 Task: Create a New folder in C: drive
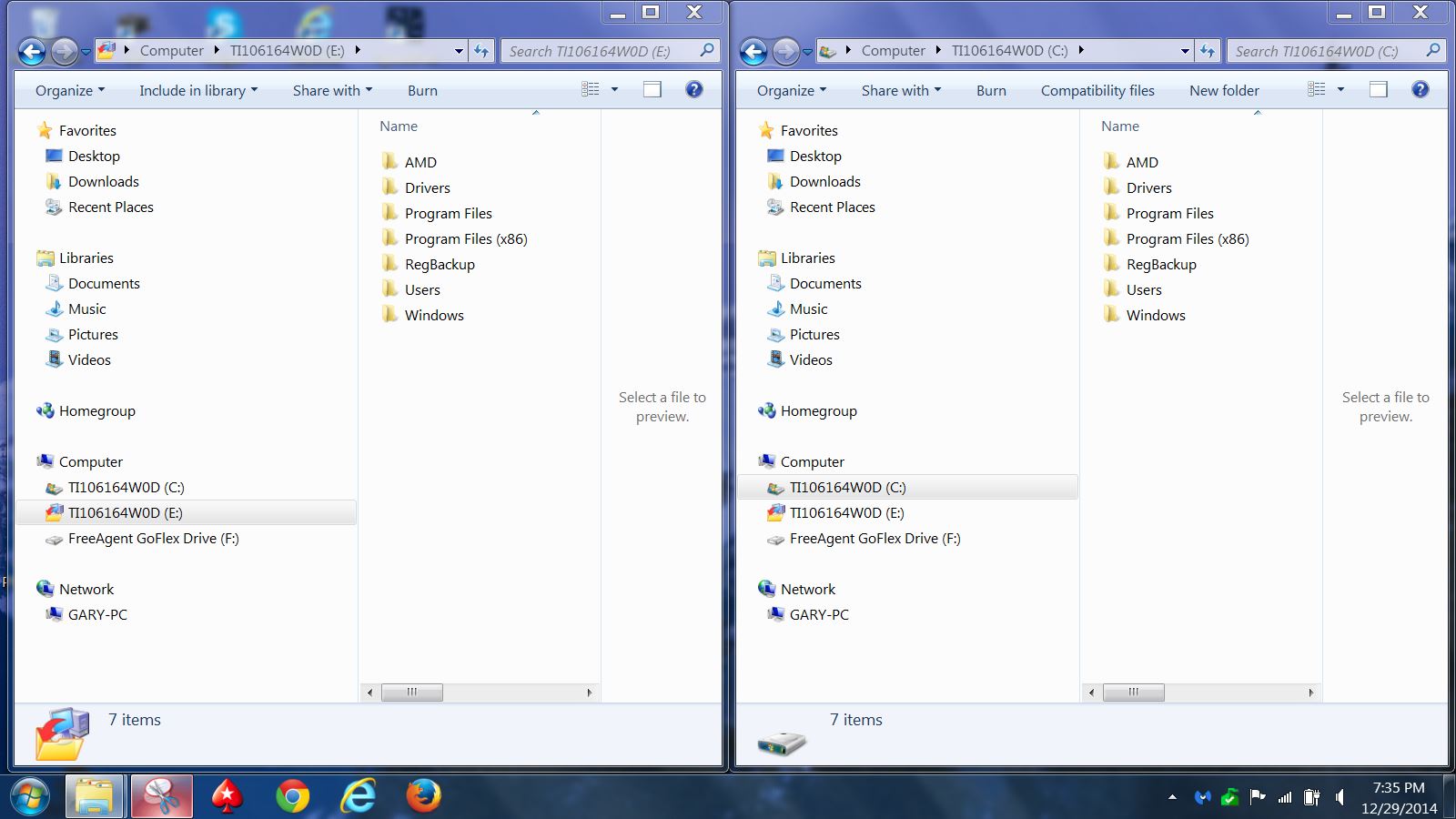click(x=1224, y=90)
